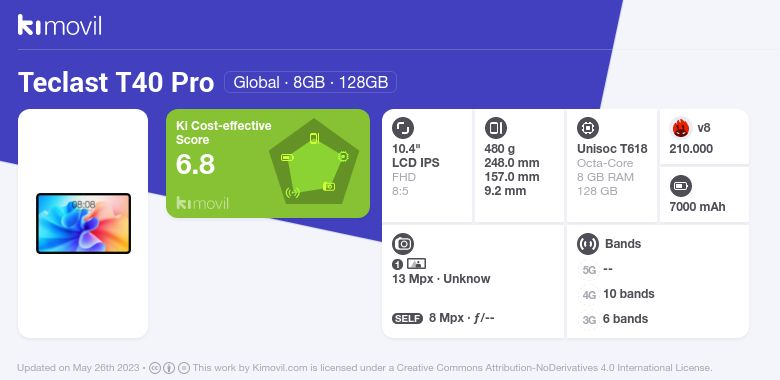Viewport: 780px width, 380px height.
Task: Click the Creative Commons CC icon
Action: coord(155,368)
